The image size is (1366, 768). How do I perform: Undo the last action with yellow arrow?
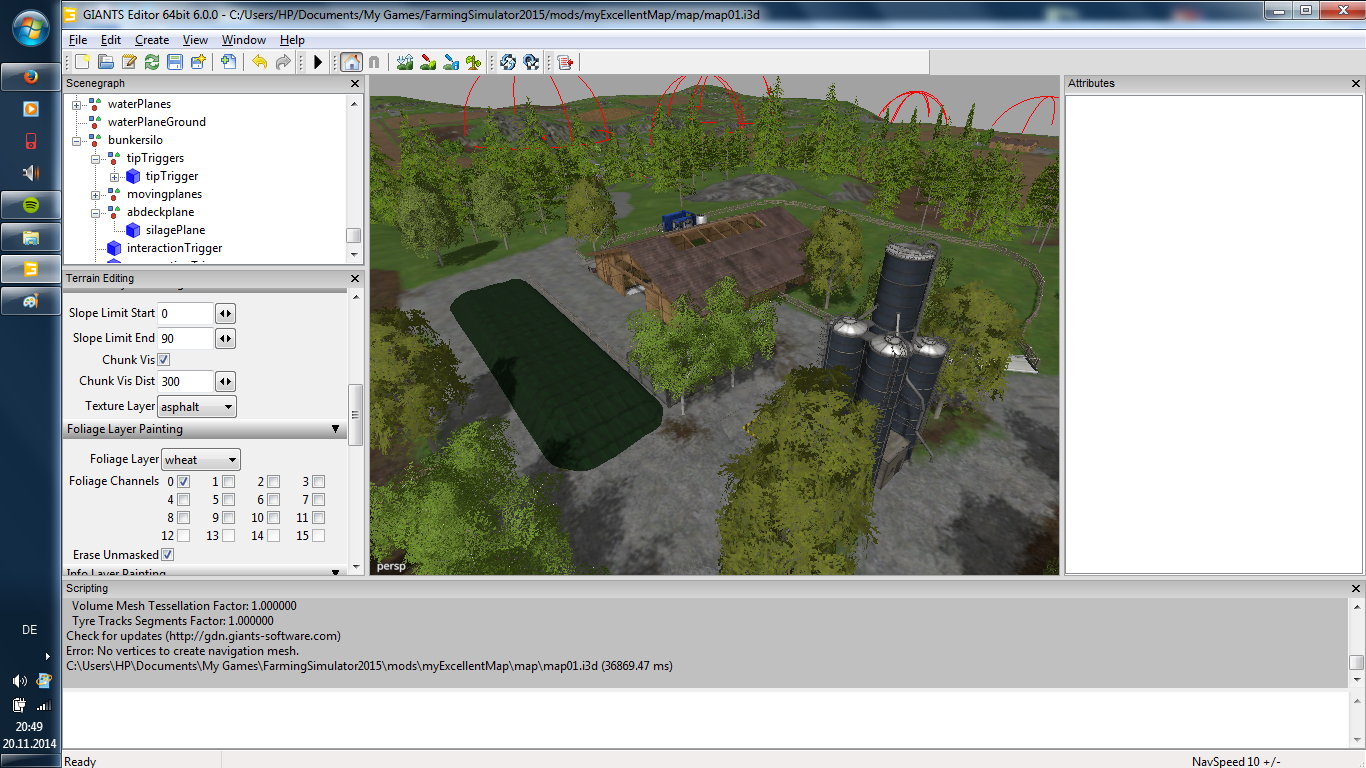tap(260, 62)
